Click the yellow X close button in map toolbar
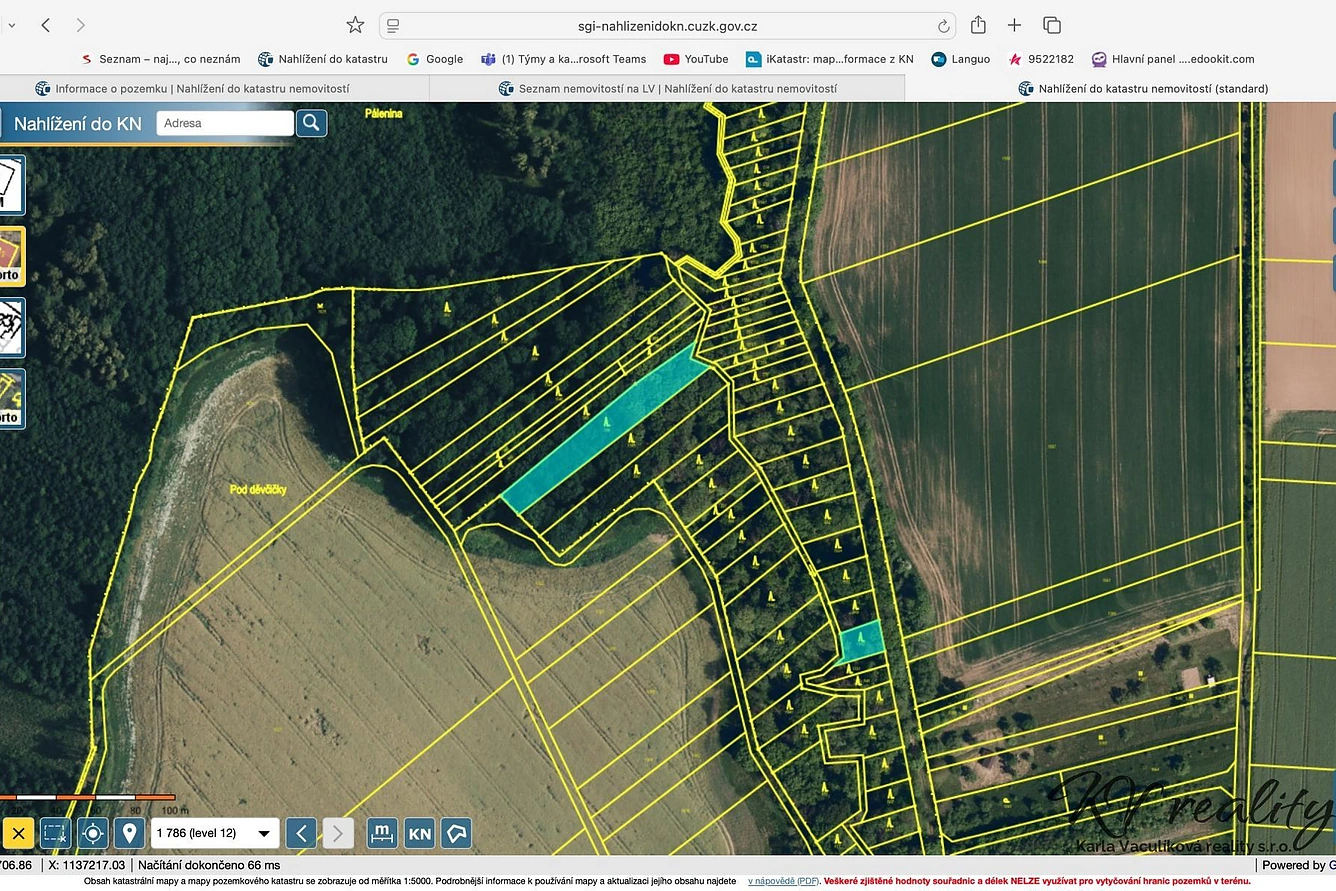 (17, 833)
